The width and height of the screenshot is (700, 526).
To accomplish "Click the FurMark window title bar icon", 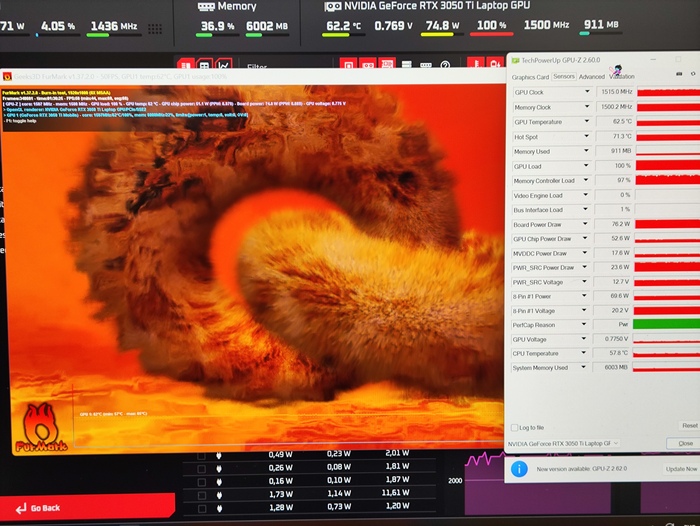I will click(x=7, y=76).
